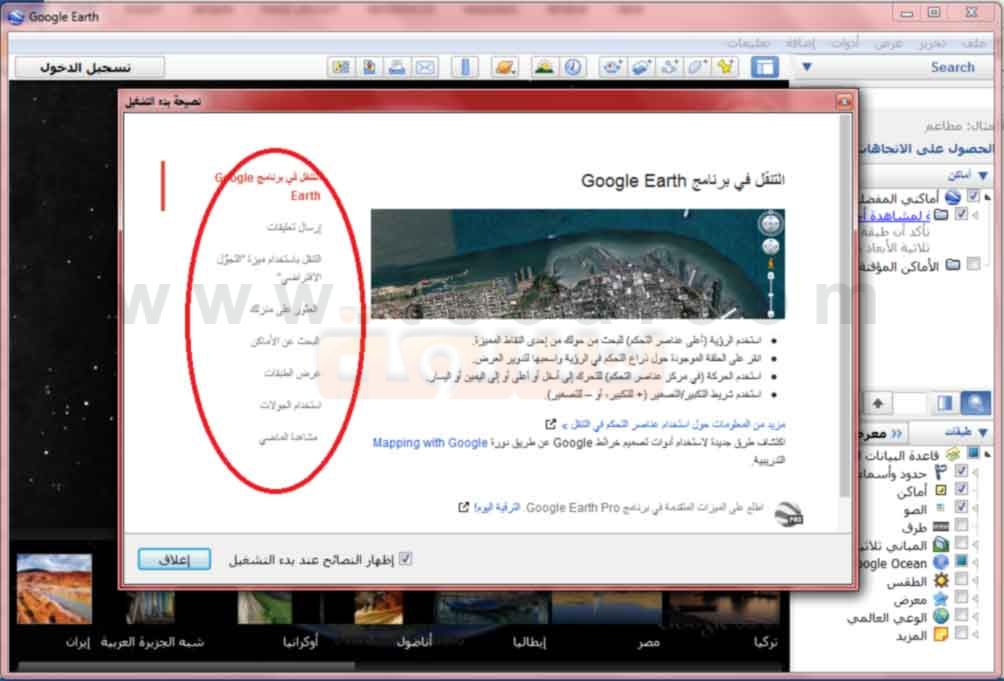Viewport: 1004px width, 681px height.
Task: Select the Add Polygon tool icon
Action: [697, 67]
